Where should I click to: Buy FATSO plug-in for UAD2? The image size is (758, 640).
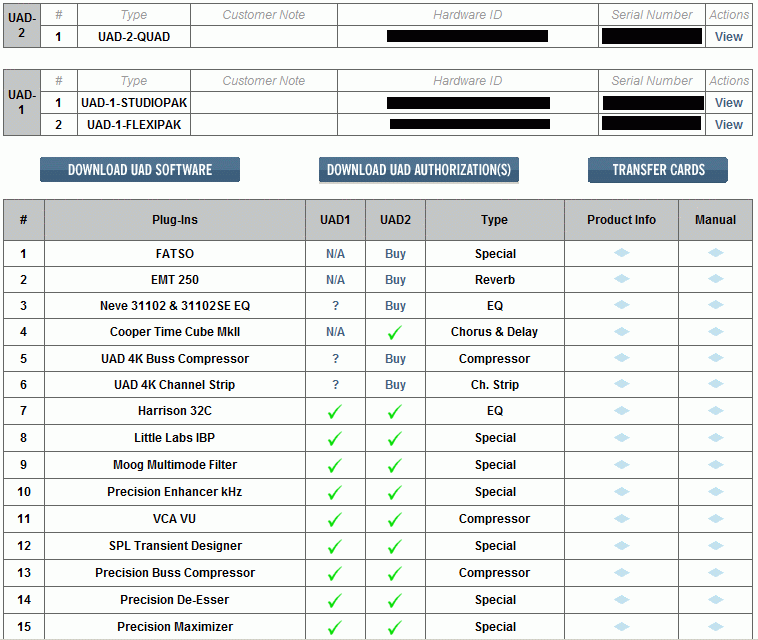pos(395,254)
